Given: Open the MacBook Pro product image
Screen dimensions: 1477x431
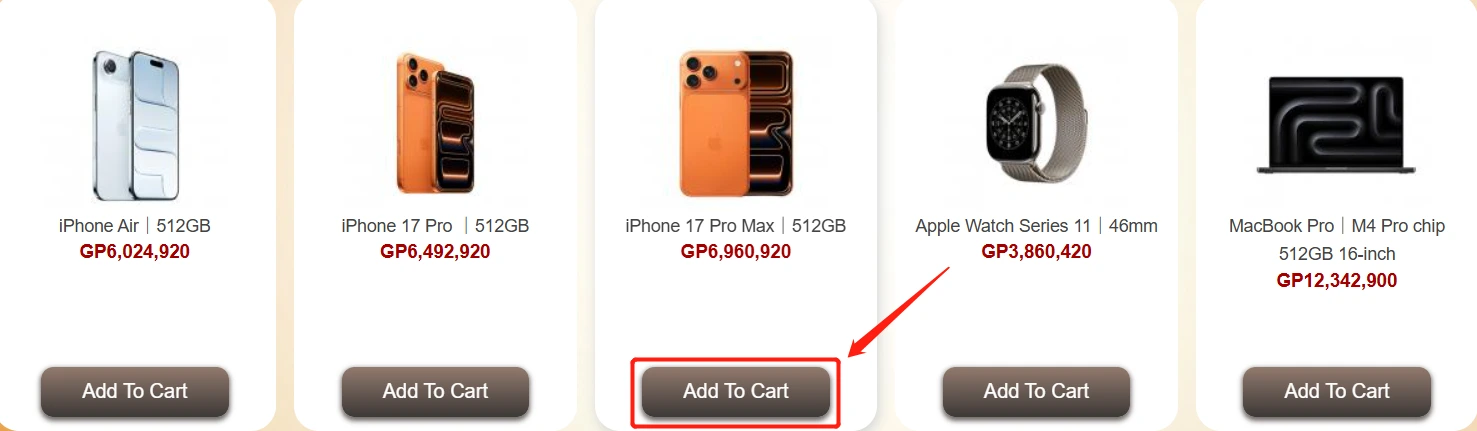Looking at the screenshot, I should click(x=1337, y=123).
